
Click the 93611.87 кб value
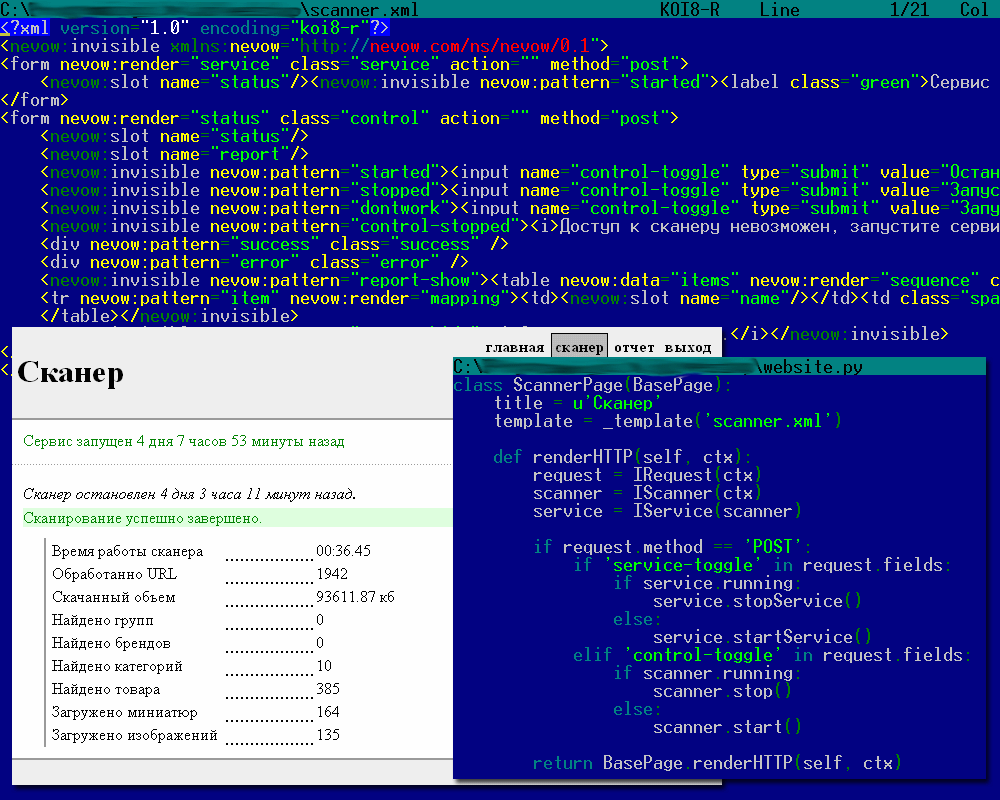[355, 597]
